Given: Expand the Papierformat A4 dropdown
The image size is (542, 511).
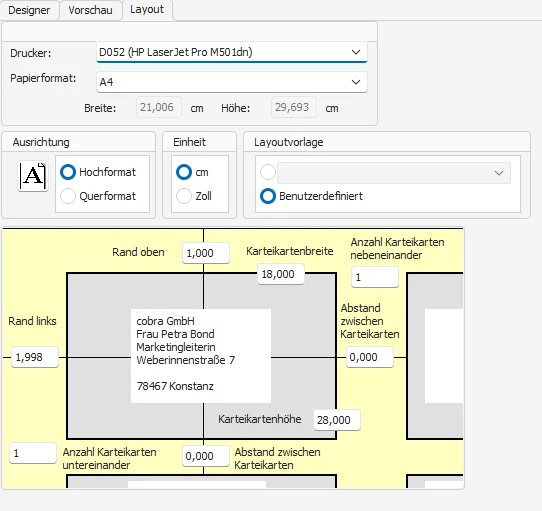Looking at the screenshot, I should (x=232, y=82).
